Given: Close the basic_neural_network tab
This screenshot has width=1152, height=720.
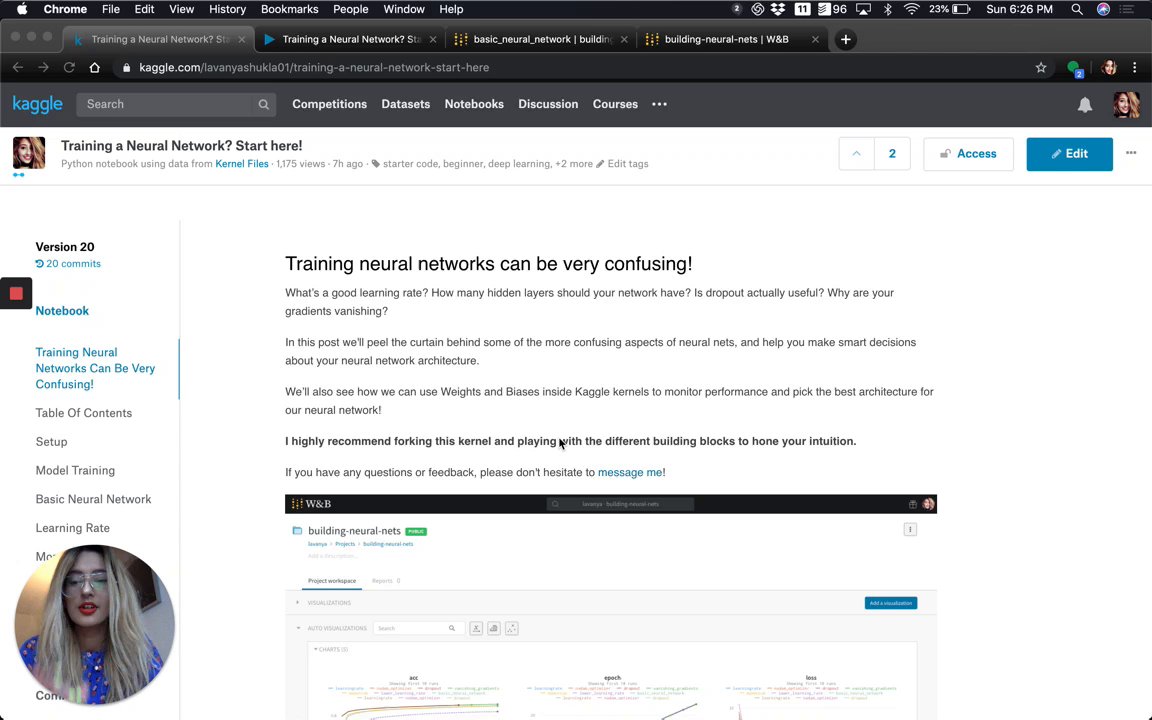Looking at the screenshot, I should [x=624, y=40].
